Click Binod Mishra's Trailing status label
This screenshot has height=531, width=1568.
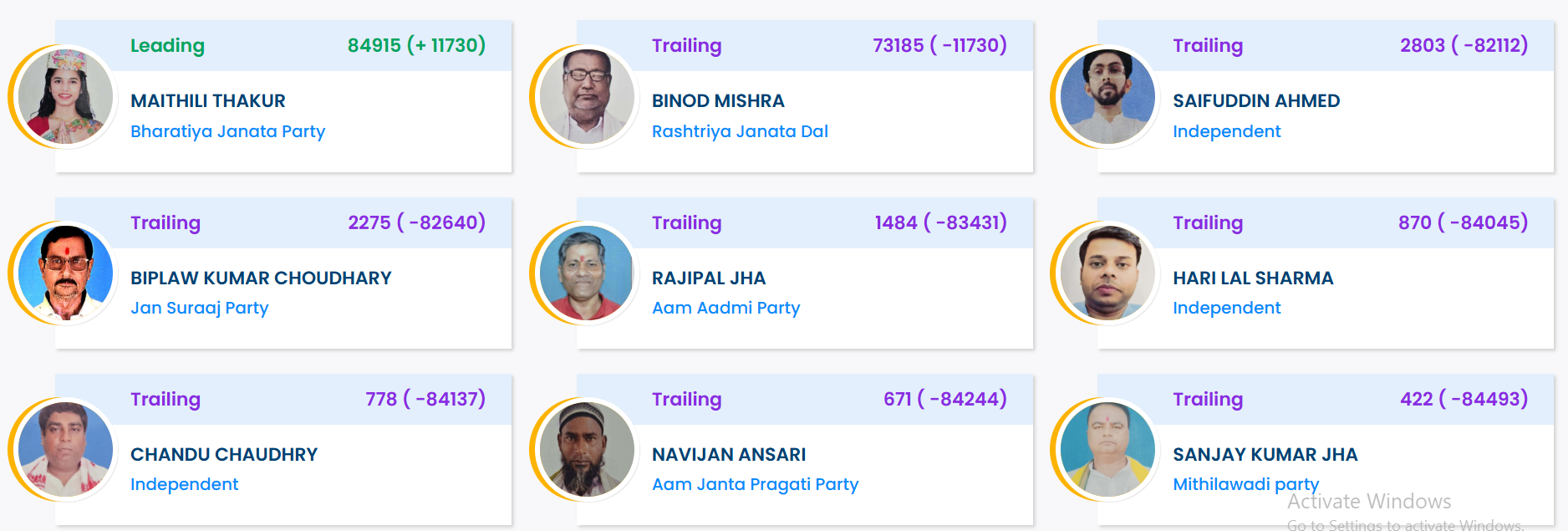[x=687, y=46]
